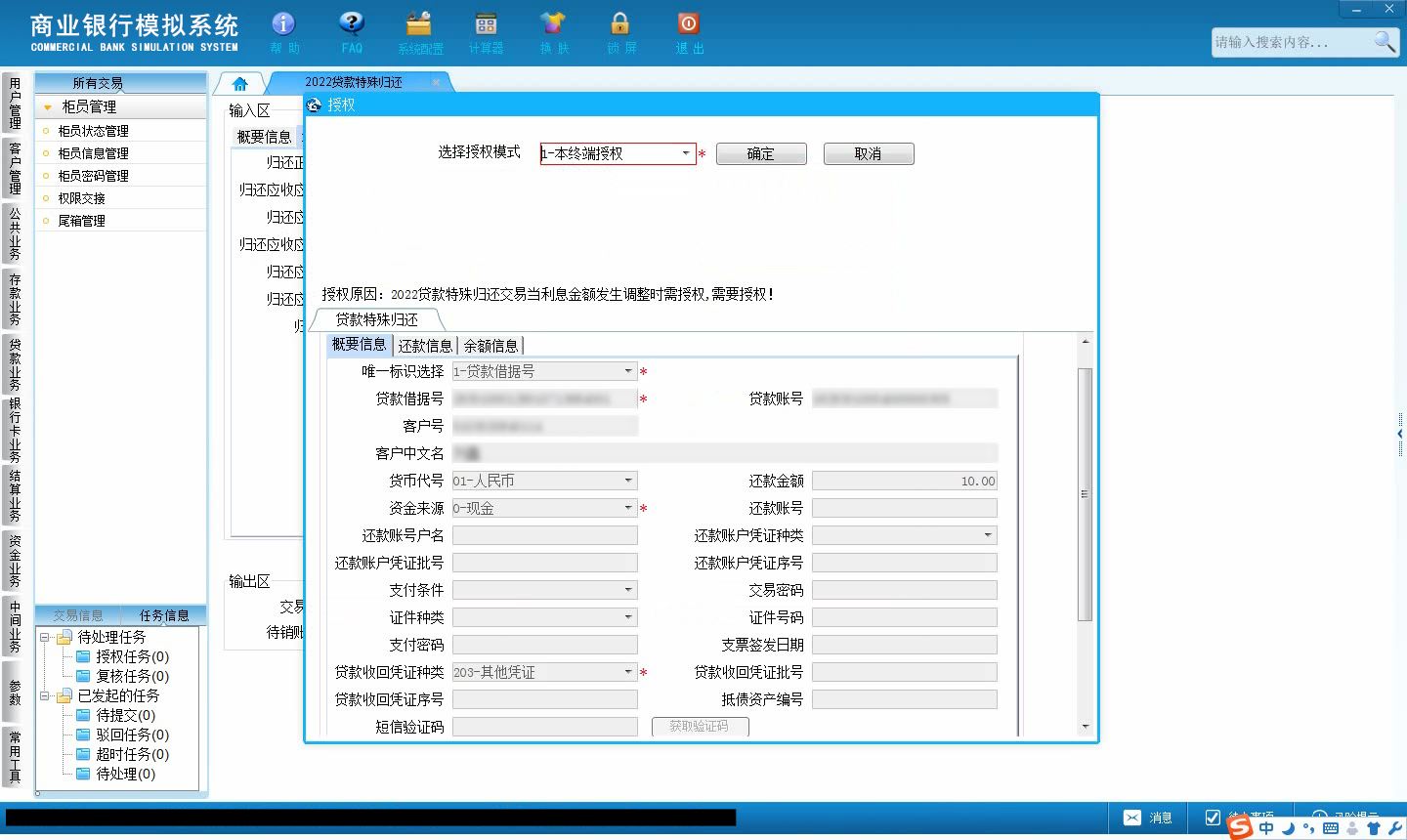
Task: Open 柜员密码管理 menu item
Action: [93, 176]
